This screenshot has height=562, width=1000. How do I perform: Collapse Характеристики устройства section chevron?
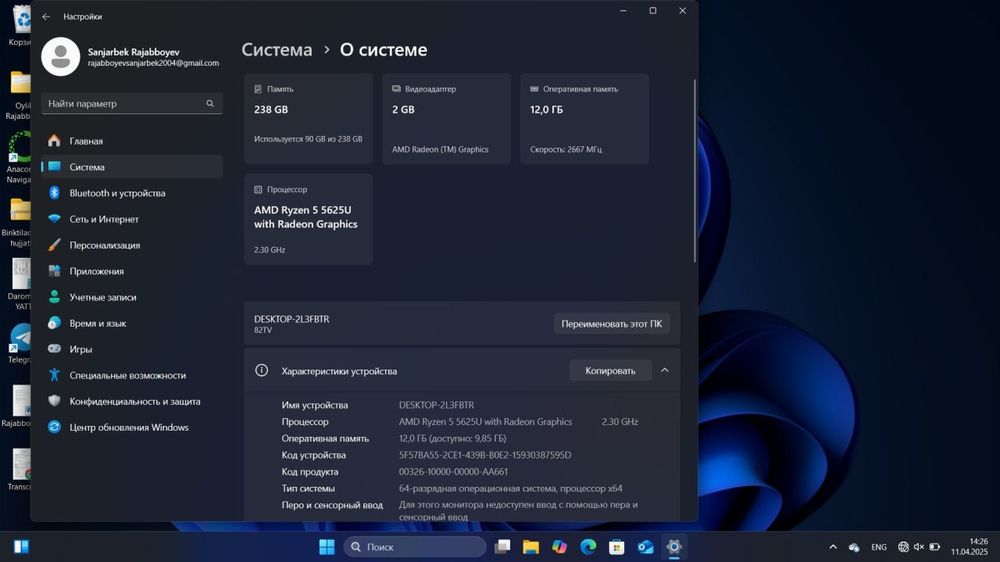point(664,370)
